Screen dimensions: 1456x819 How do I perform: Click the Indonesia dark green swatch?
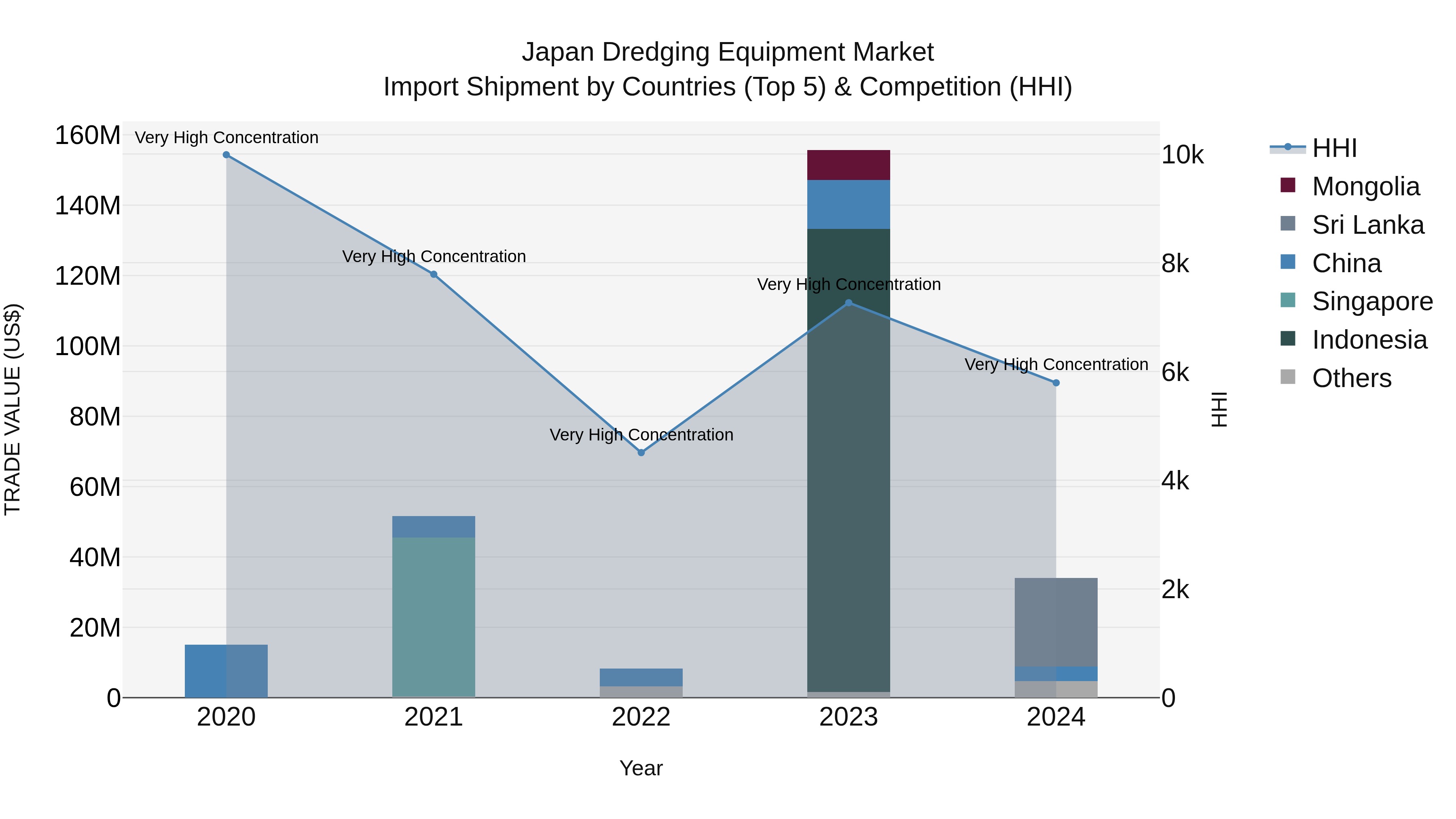[x=1288, y=338]
